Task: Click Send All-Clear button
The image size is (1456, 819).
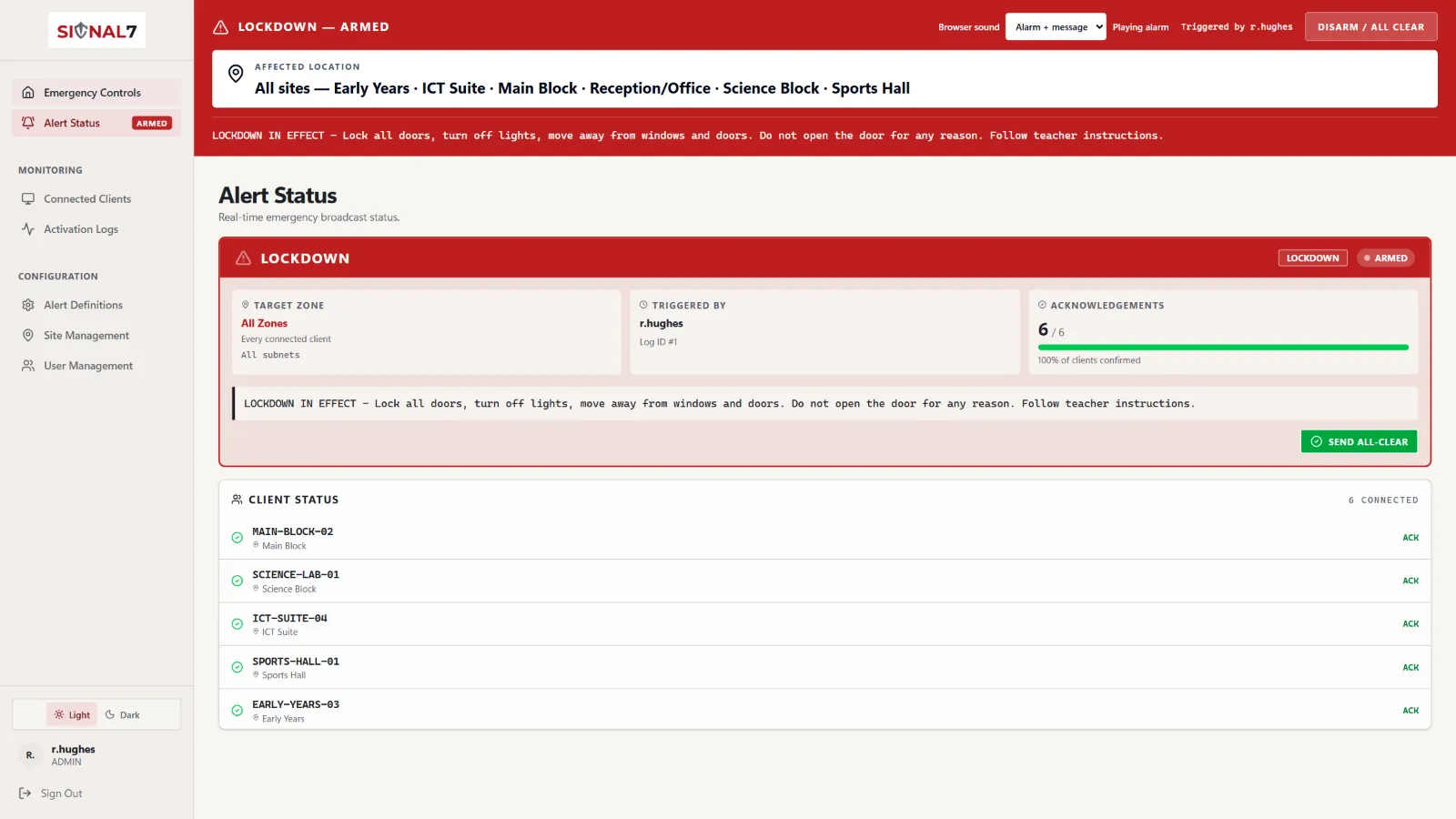Action: pyautogui.click(x=1359, y=441)
